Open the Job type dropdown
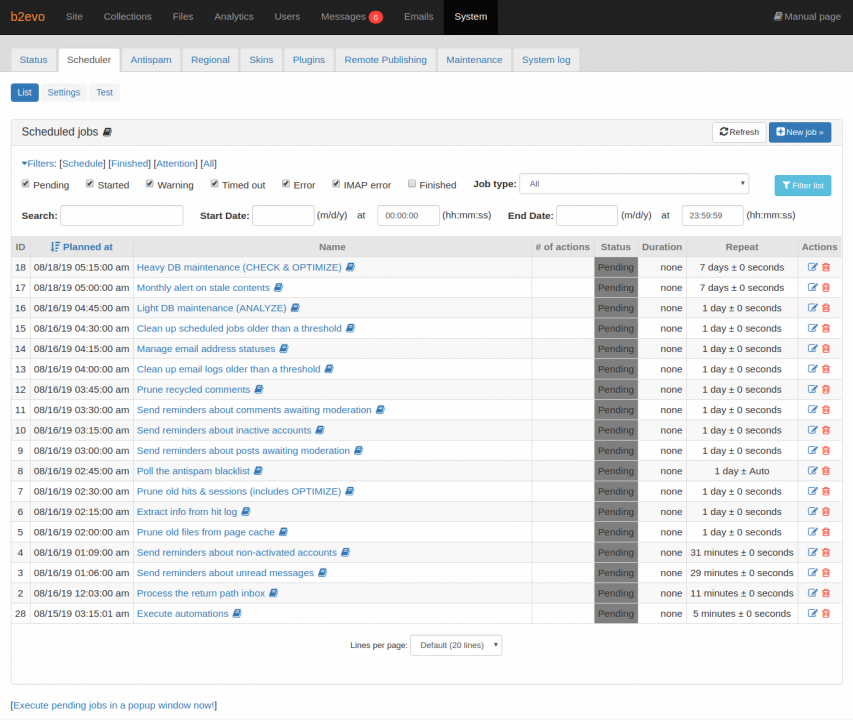 tap(634, 184)
